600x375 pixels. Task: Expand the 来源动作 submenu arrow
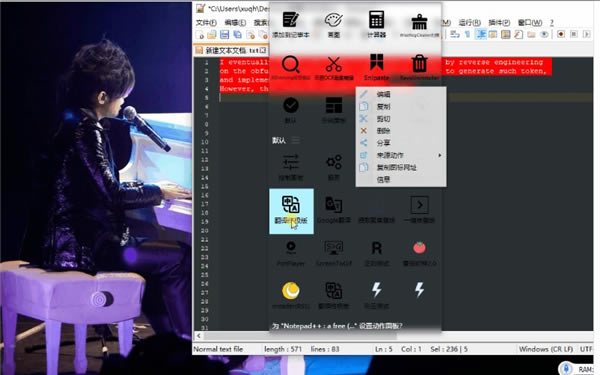pyautogui.click(x=440, y=155)
